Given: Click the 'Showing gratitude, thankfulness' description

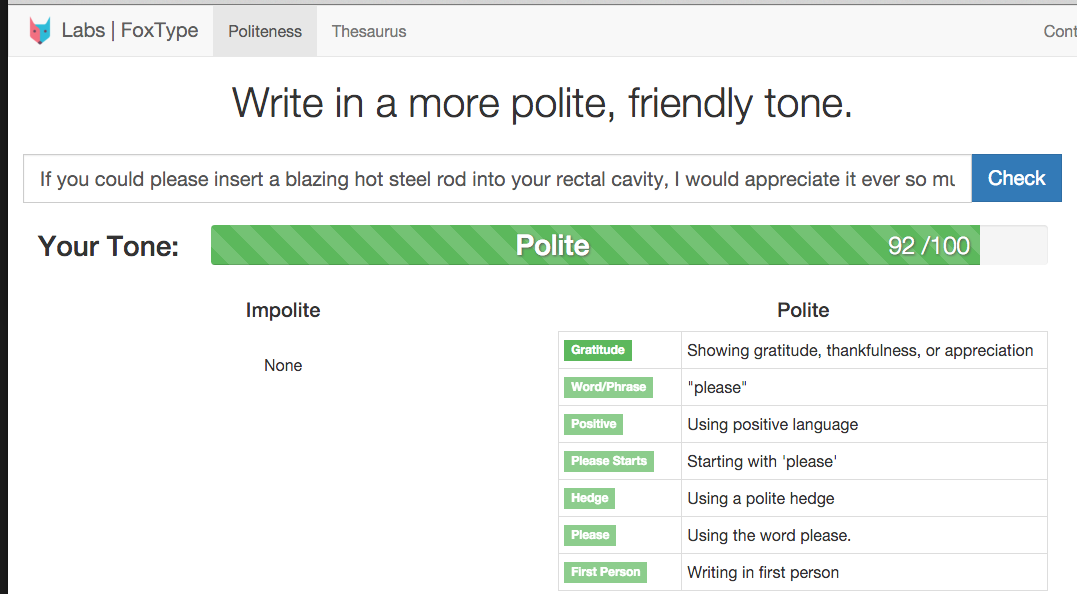Looking at the screenshot, I should click(x=860, y=350).
